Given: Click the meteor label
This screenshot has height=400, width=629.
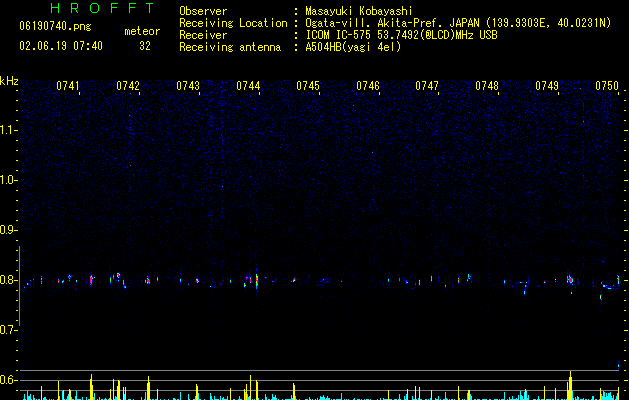Looking at the screenshot, I should 142,31.
